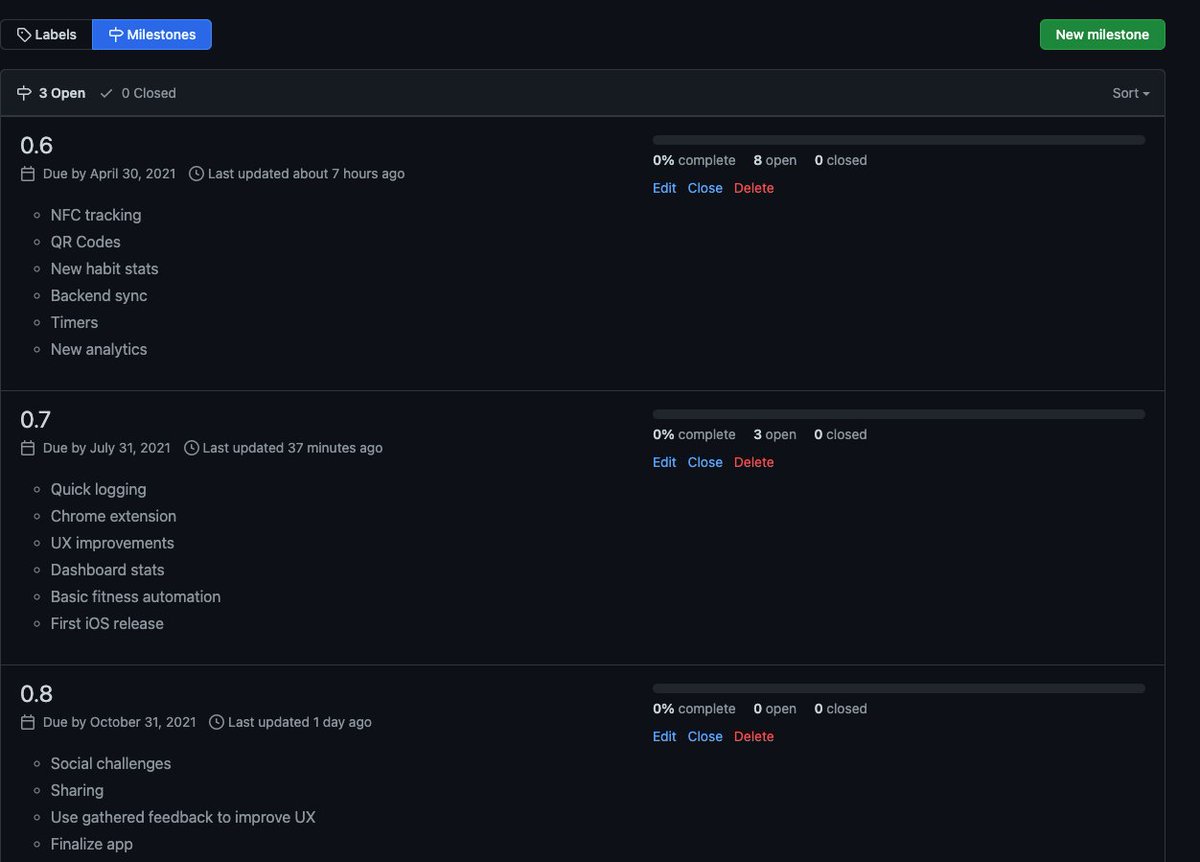Select the 'Basic fitness automation' list item

point(136,597)
